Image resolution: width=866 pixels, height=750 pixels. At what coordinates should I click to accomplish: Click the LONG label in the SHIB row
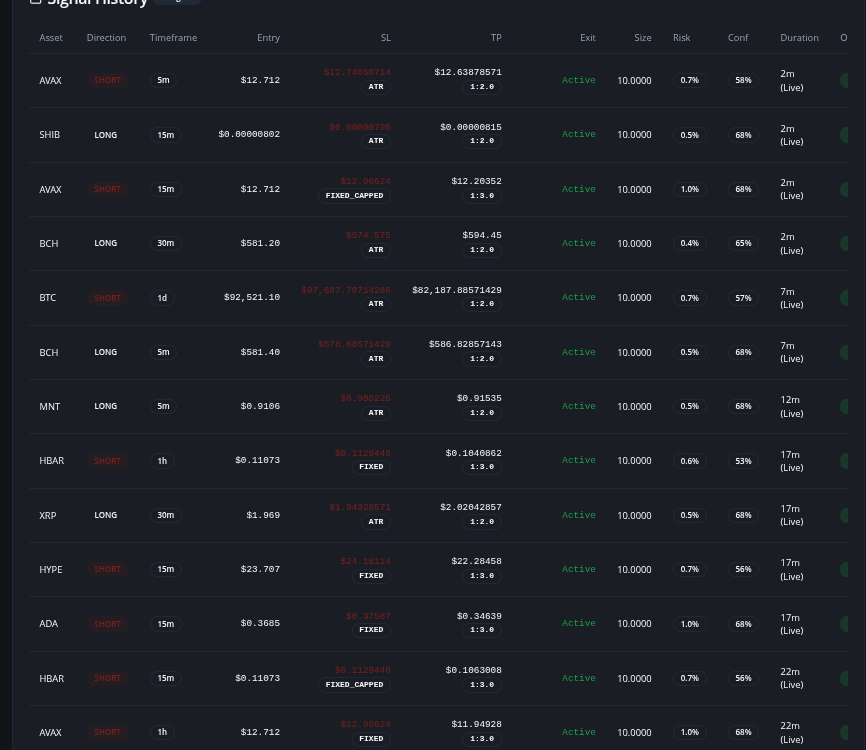pos(105,135)
